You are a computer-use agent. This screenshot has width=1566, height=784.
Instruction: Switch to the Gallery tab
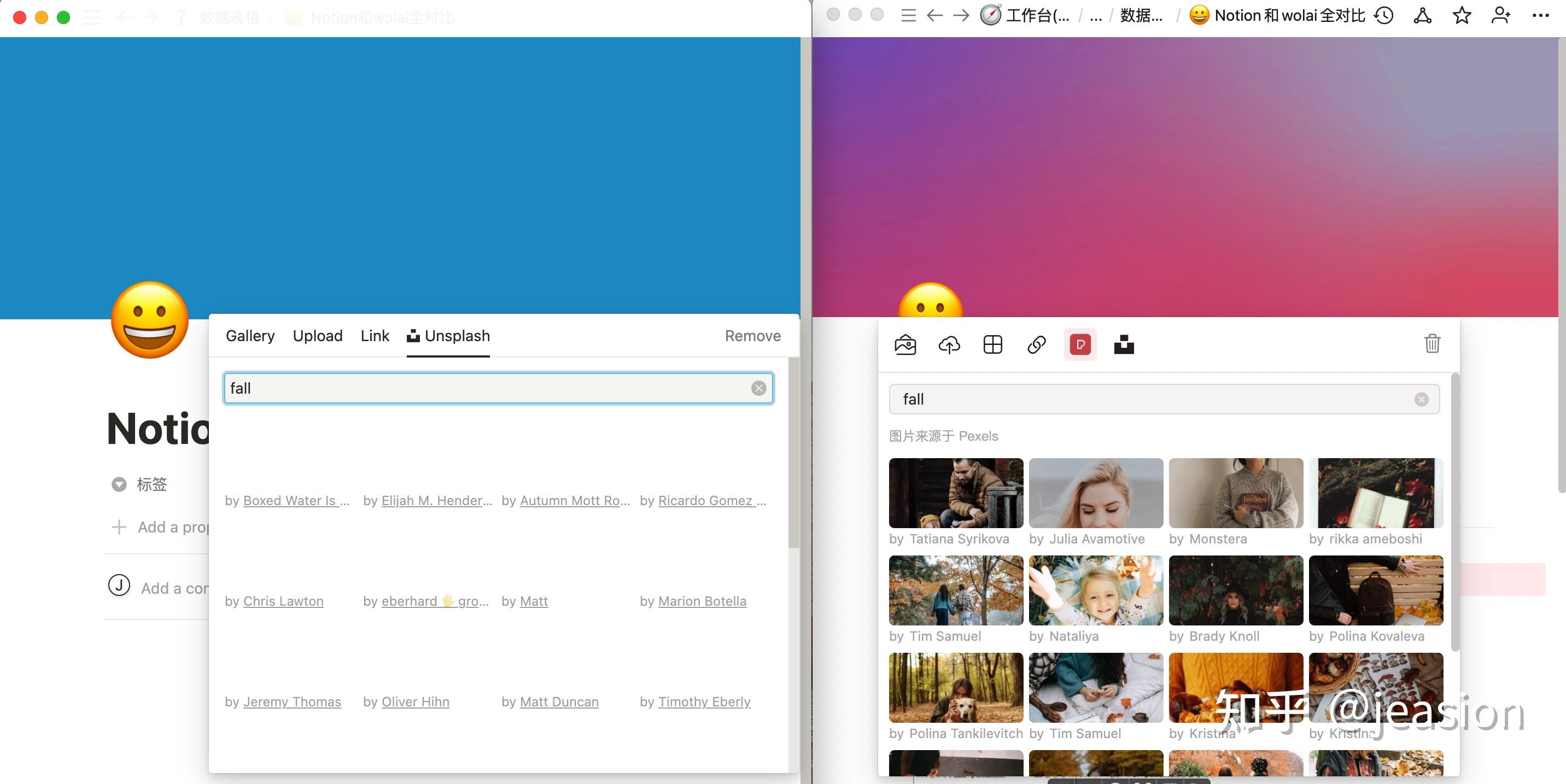pyautogui.click(x=250, y=336)
